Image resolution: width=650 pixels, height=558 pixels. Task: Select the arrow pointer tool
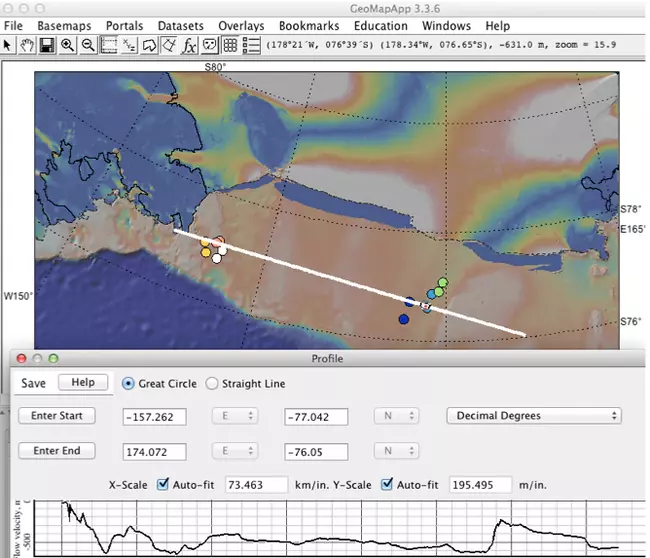tap(8, 45)
